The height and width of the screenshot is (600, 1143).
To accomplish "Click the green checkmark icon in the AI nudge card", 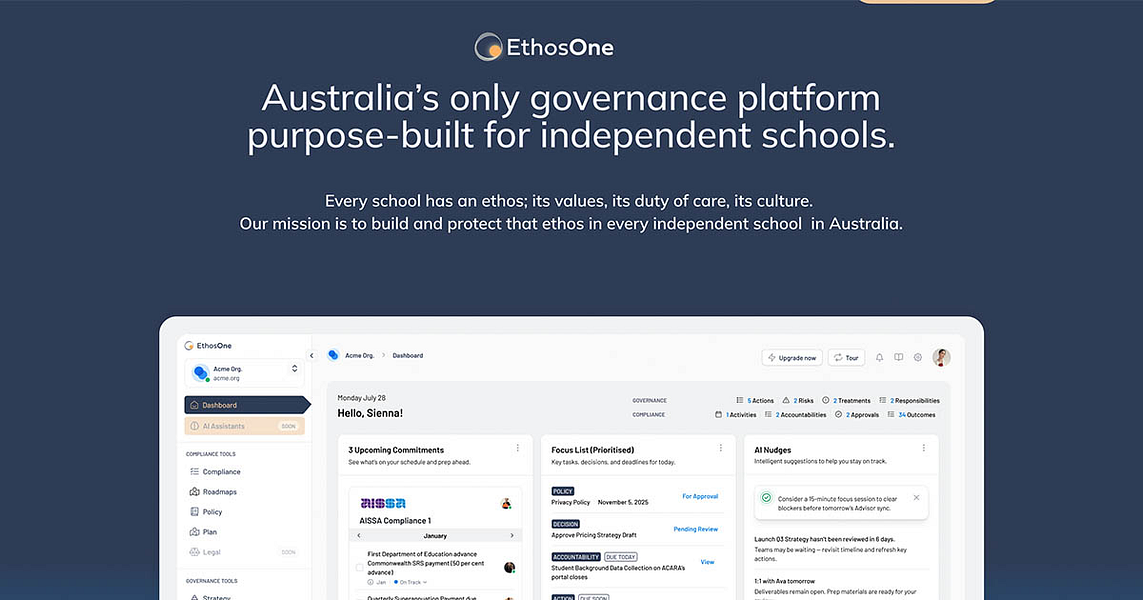I will coord(766,498).
